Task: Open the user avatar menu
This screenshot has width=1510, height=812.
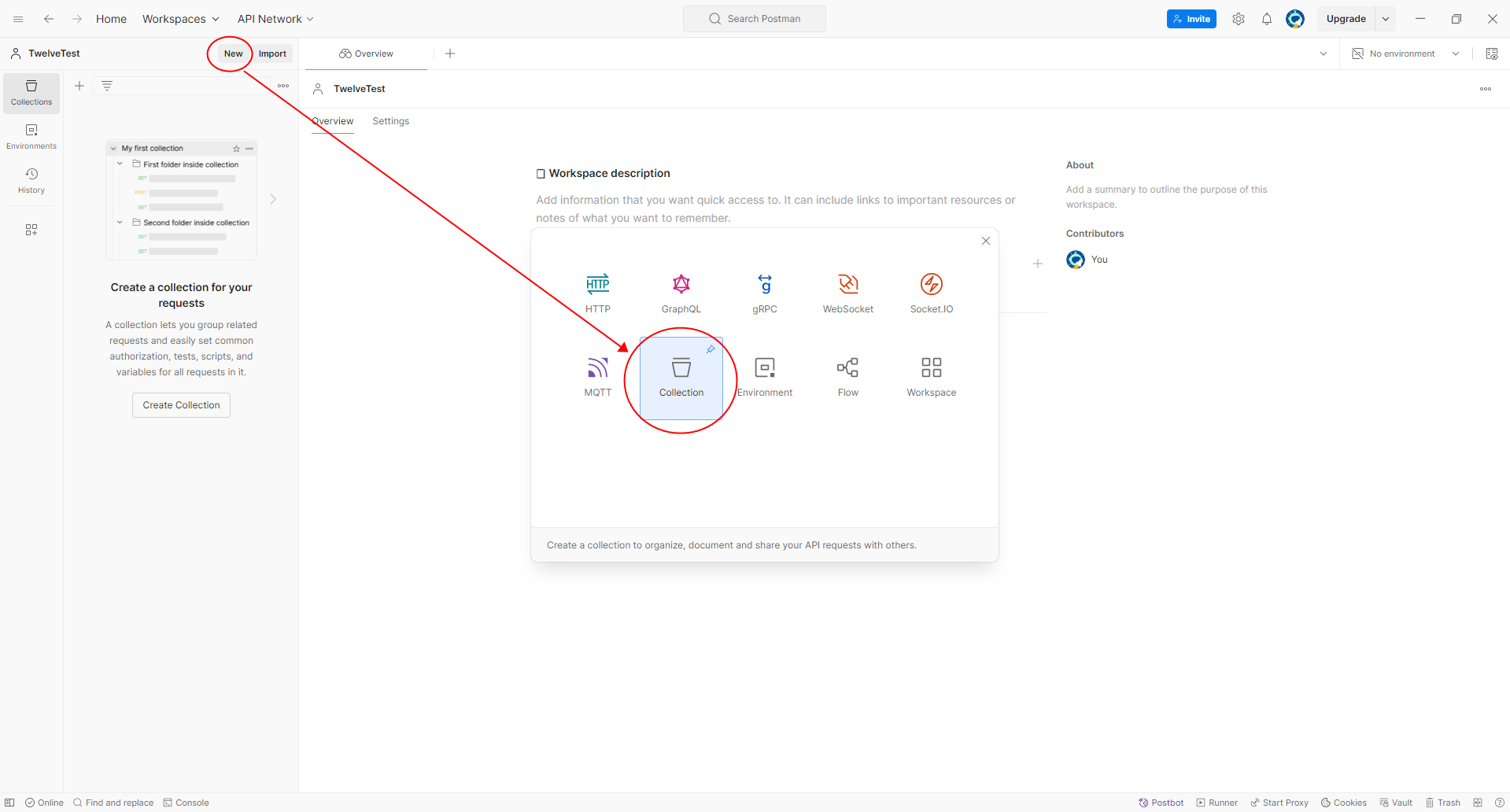Action: pyautogui.click(x=1295, y=19)
